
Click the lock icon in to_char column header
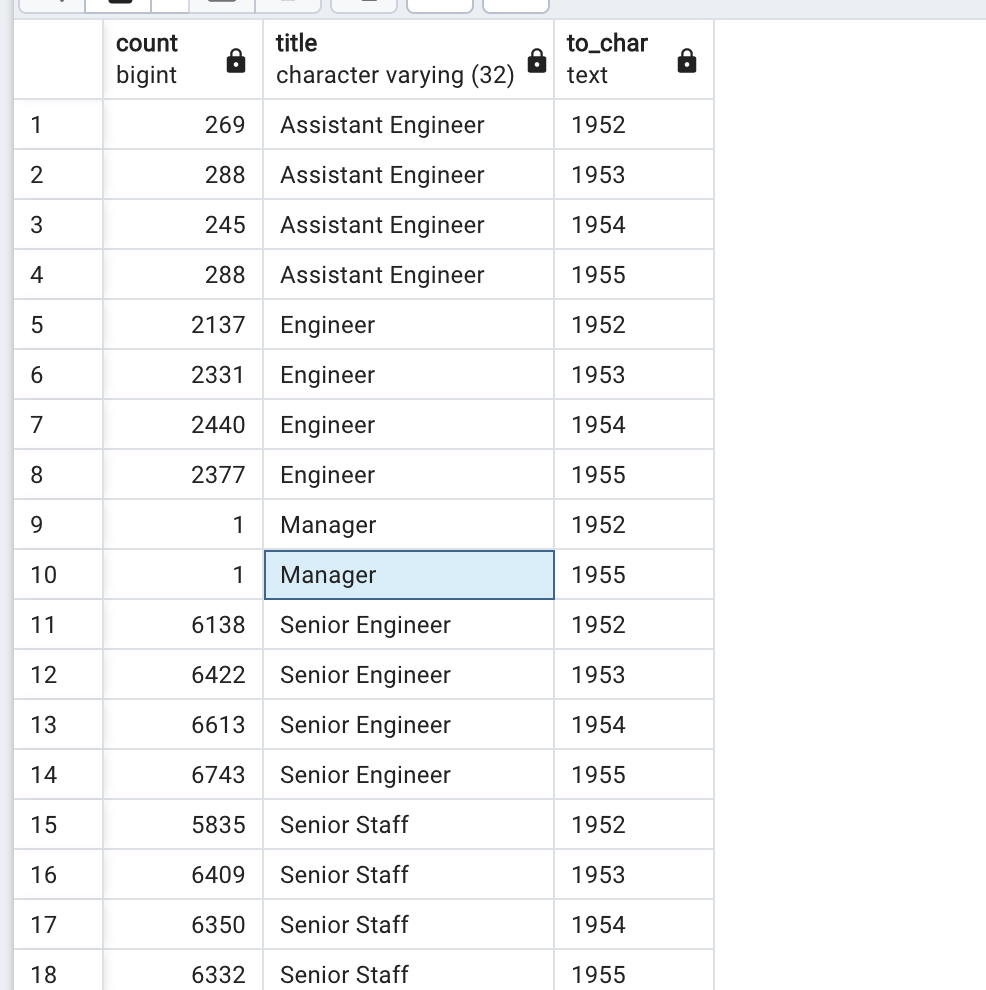686,61
